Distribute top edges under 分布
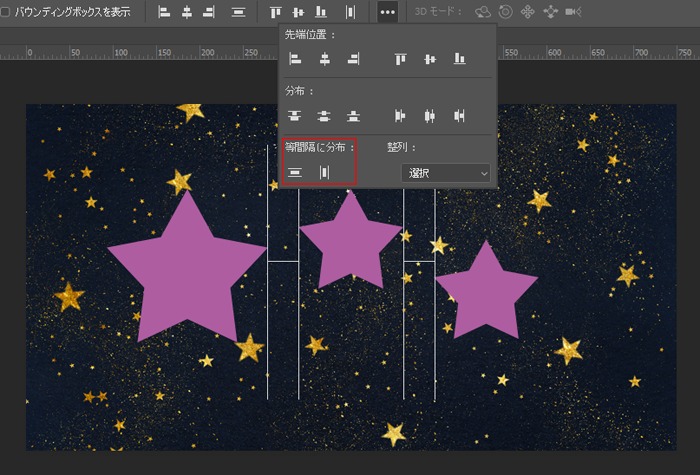 (x=294, y=116)
